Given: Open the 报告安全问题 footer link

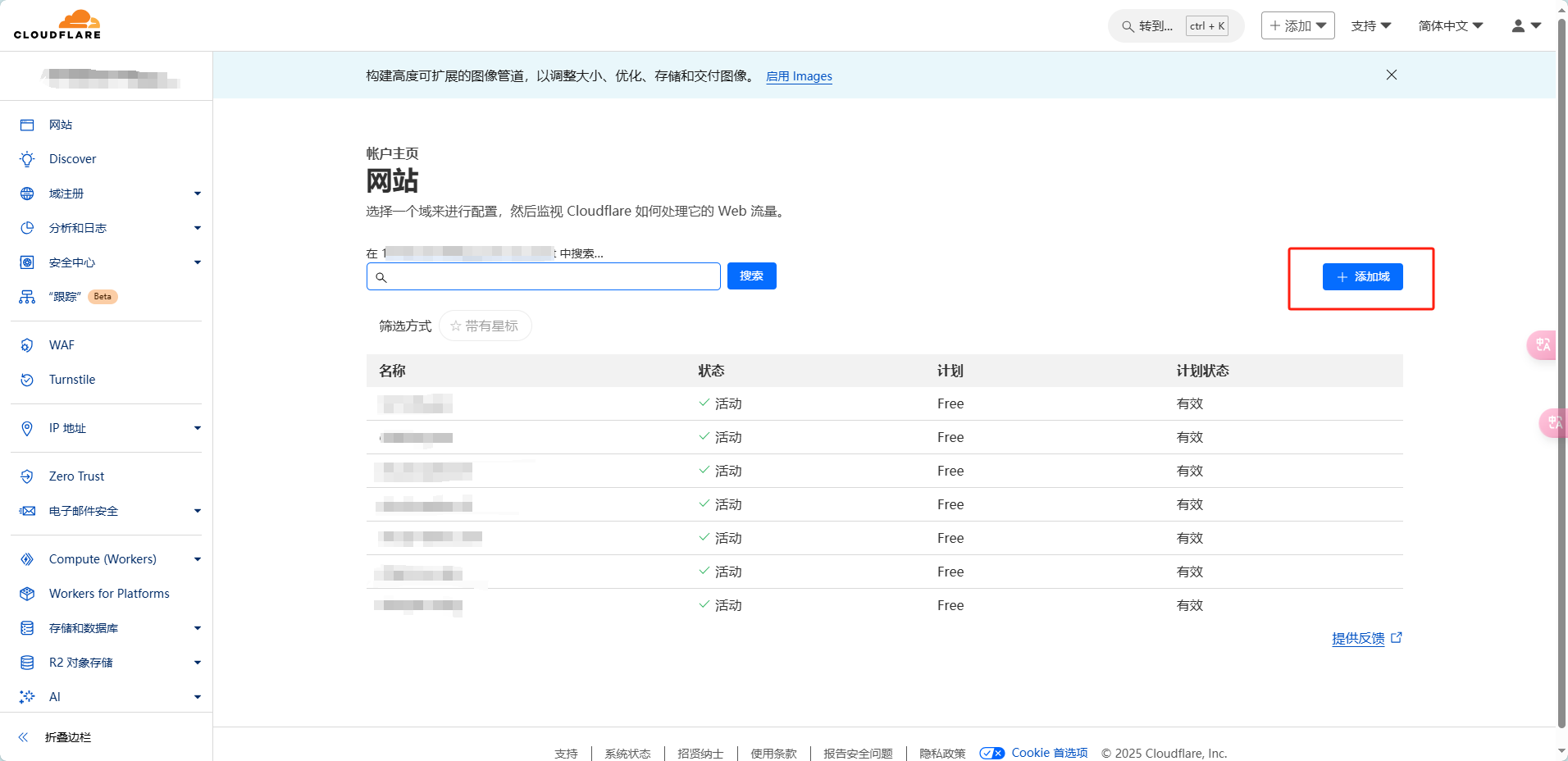Looking at the screenshot, I should (858, 754).
